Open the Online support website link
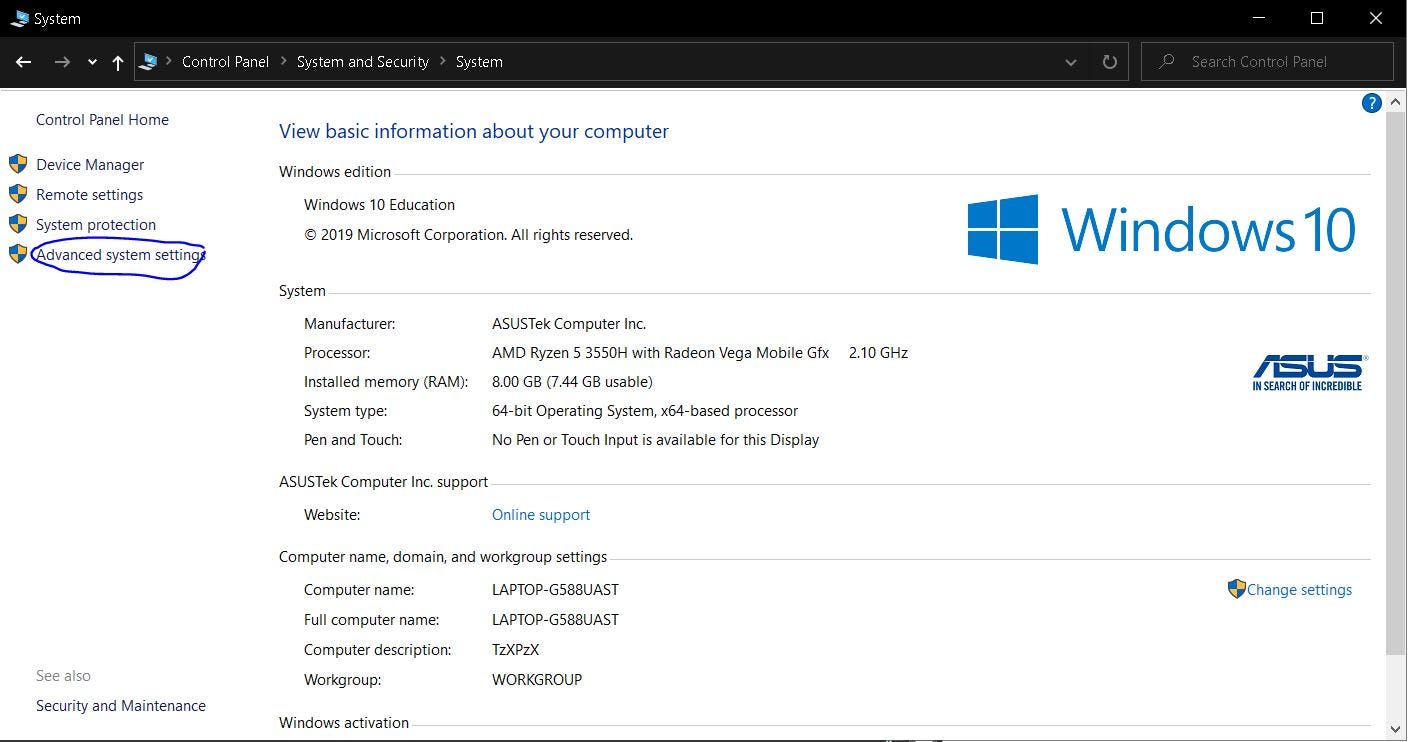 [541, 515]
